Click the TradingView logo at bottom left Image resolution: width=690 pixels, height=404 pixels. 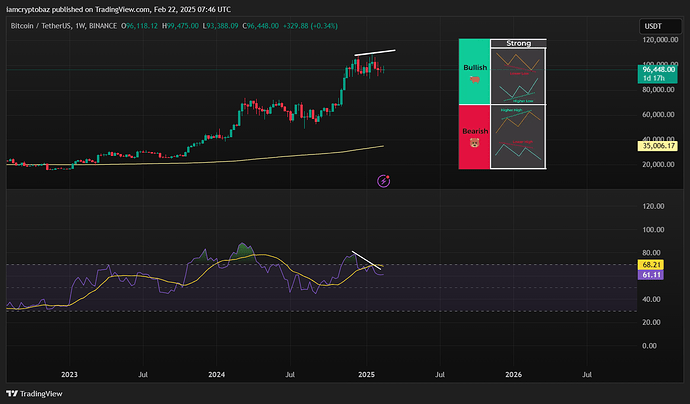pos(34,393)
